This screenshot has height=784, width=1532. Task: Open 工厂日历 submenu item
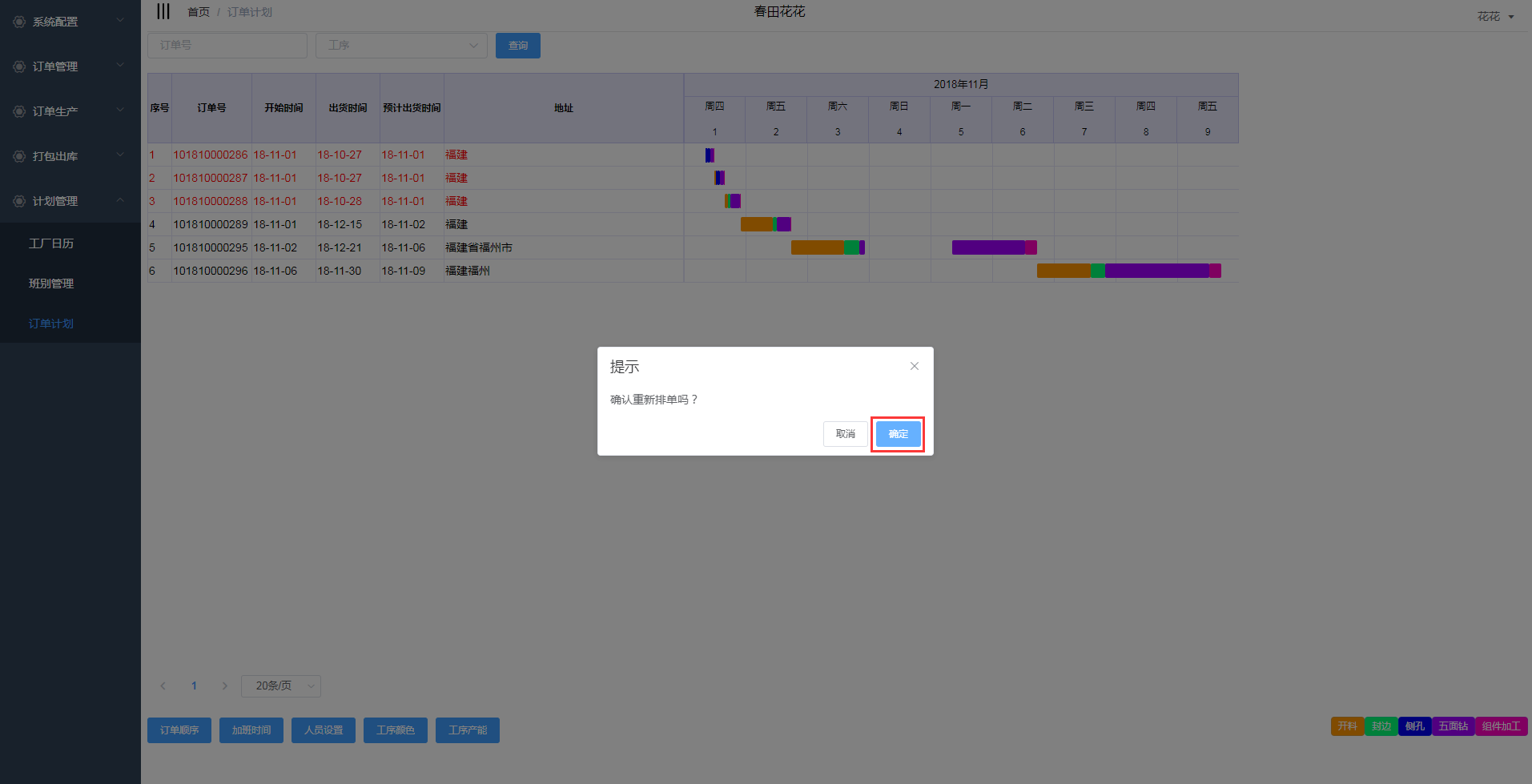(51, 243)
